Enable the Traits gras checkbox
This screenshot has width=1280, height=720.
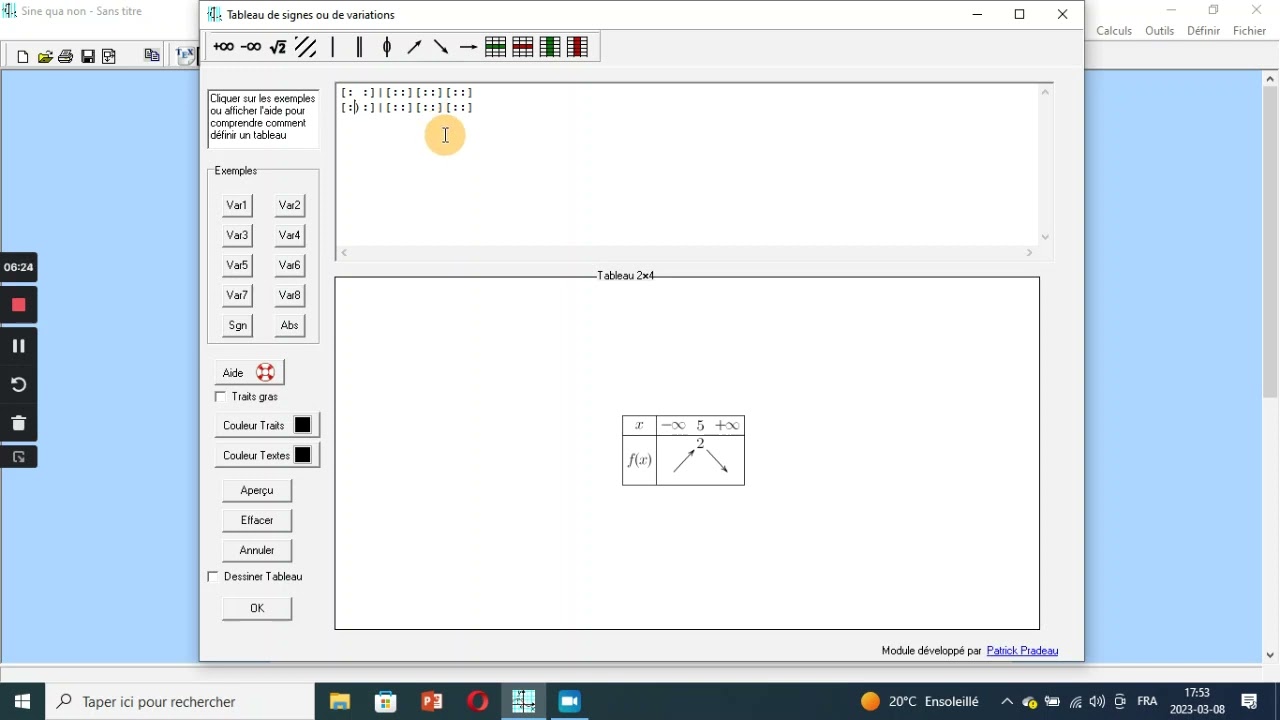220,397
